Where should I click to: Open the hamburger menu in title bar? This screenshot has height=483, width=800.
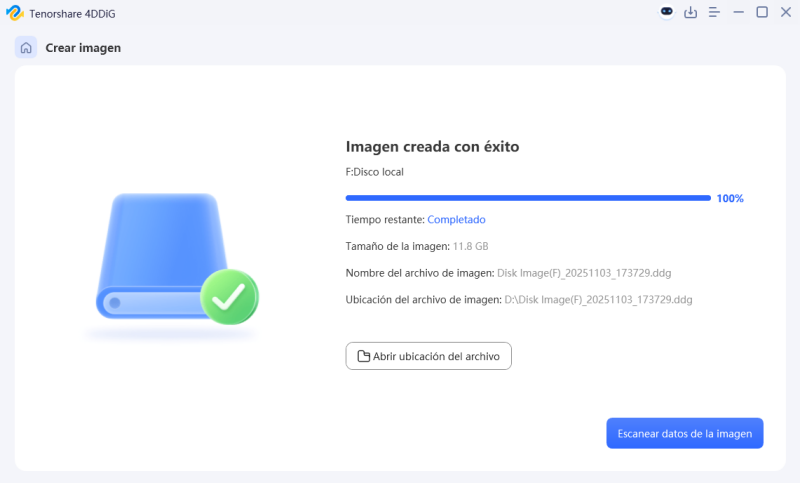click(714, 12)
